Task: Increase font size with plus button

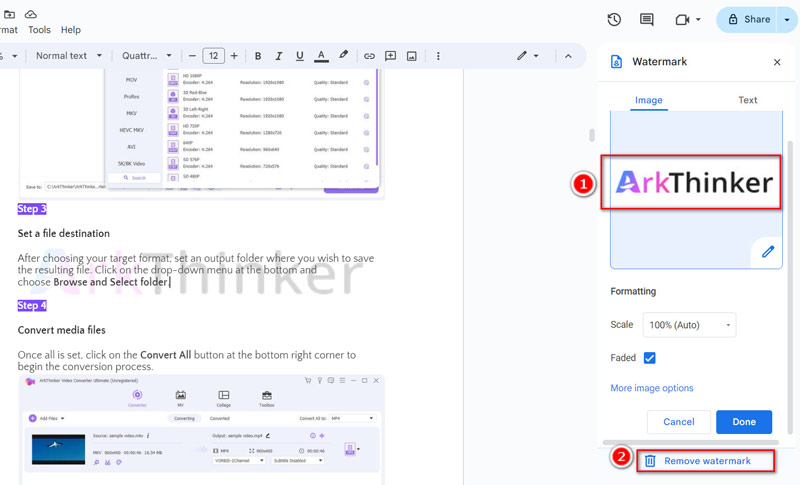Action: (x=234, y=56)
